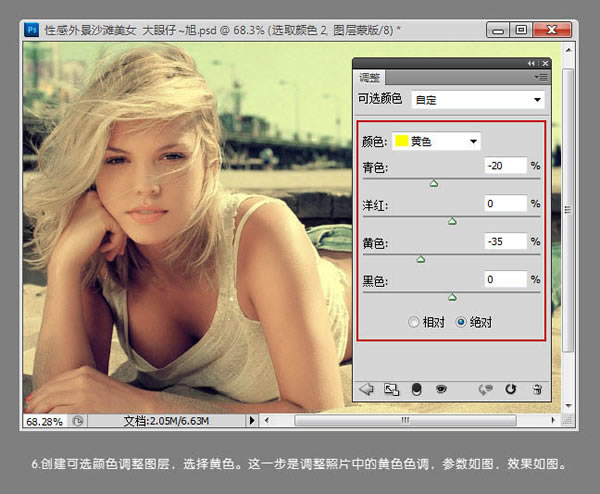Switch the panel to expanded view
The image size is (600, 494).
point(392,389)
